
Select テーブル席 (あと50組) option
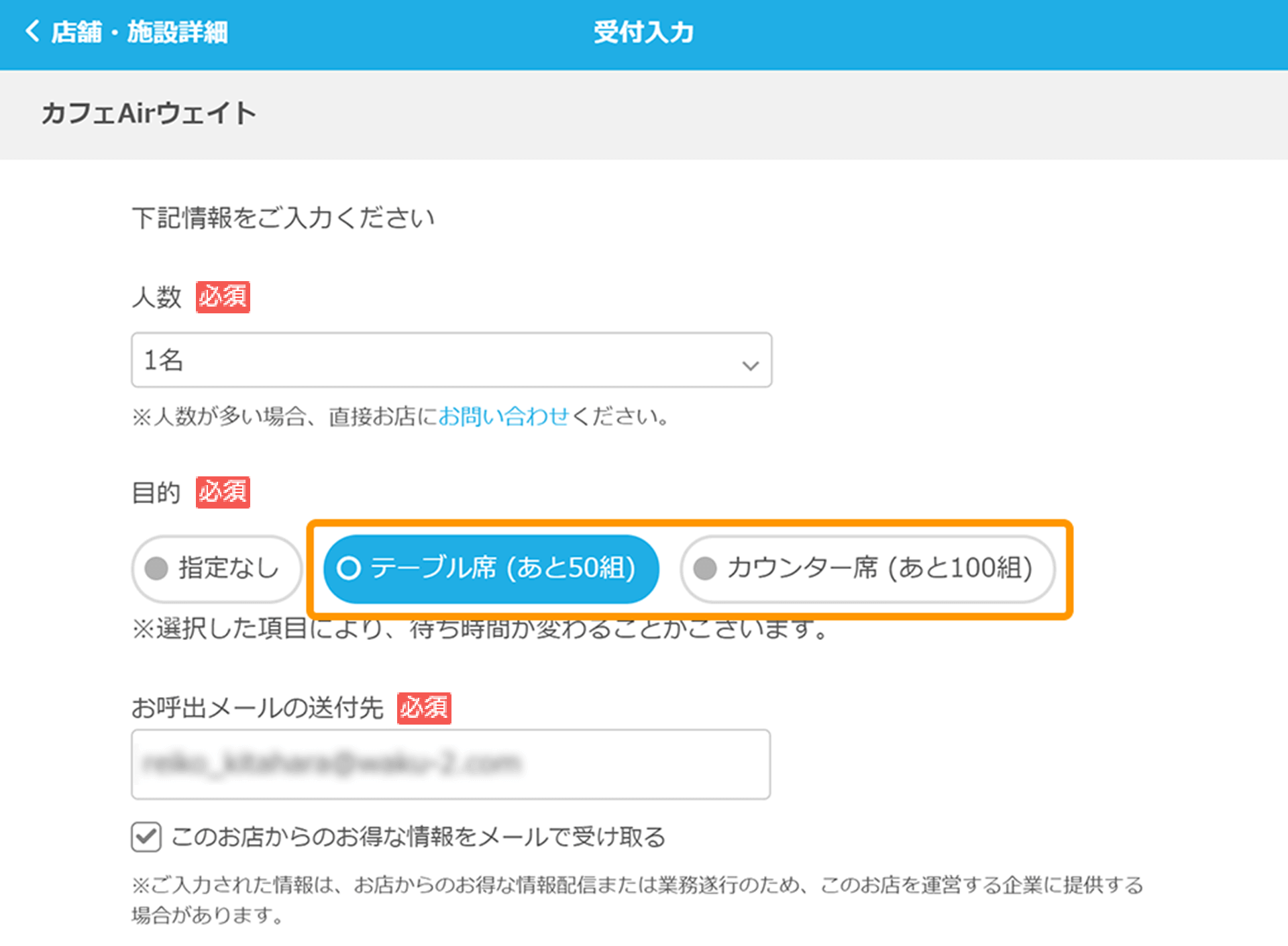click(x=491, y=568)
